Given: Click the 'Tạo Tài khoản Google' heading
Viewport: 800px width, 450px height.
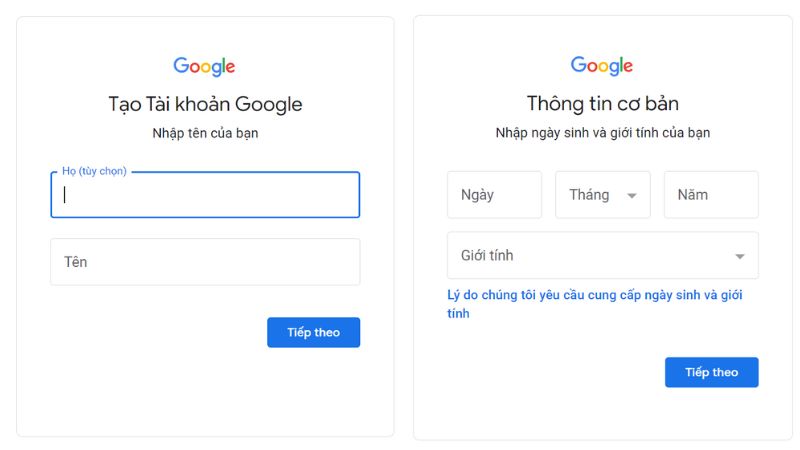Looking at the screenshot, I should coord(205,104).
